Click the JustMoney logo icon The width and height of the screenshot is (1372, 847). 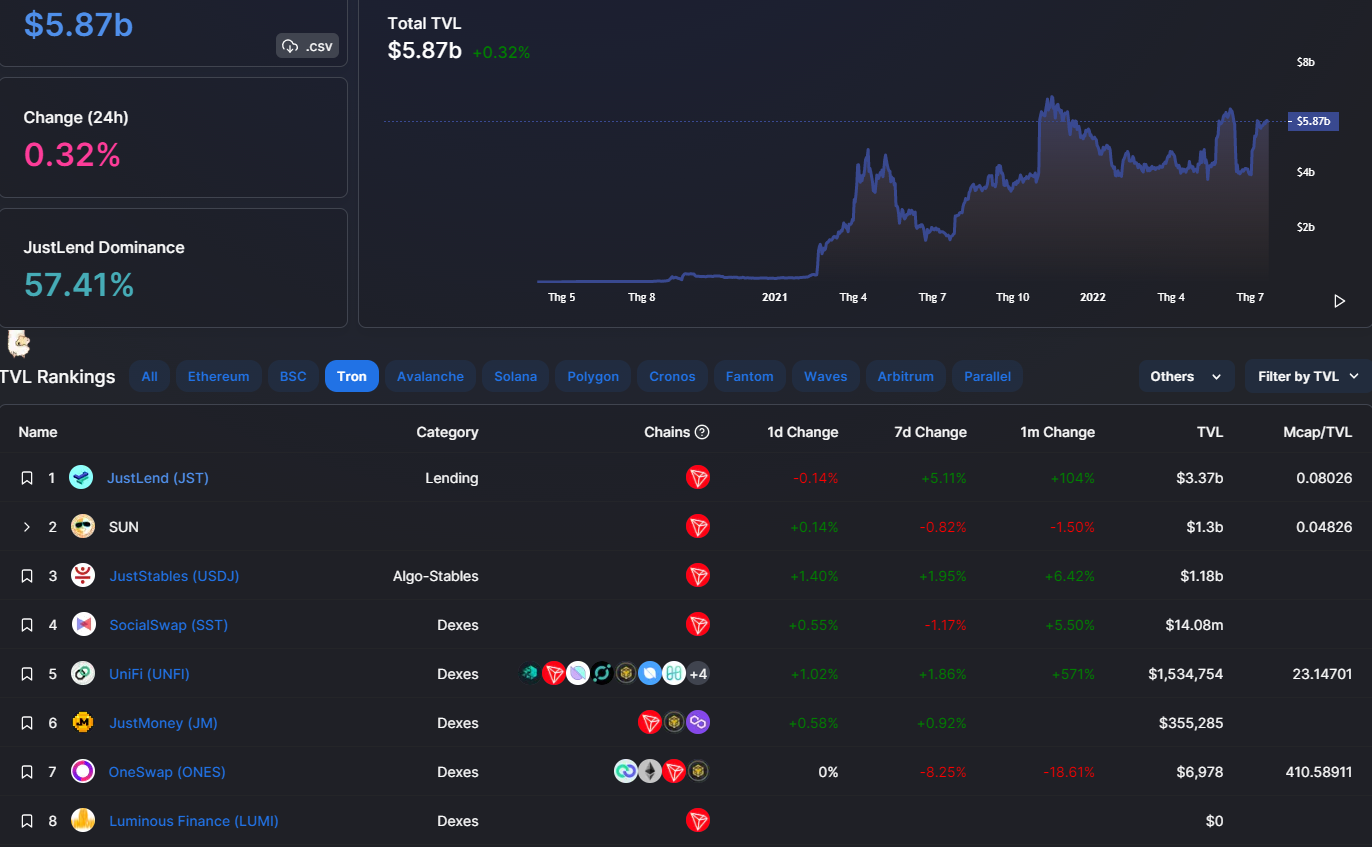[x=83, y=723]
